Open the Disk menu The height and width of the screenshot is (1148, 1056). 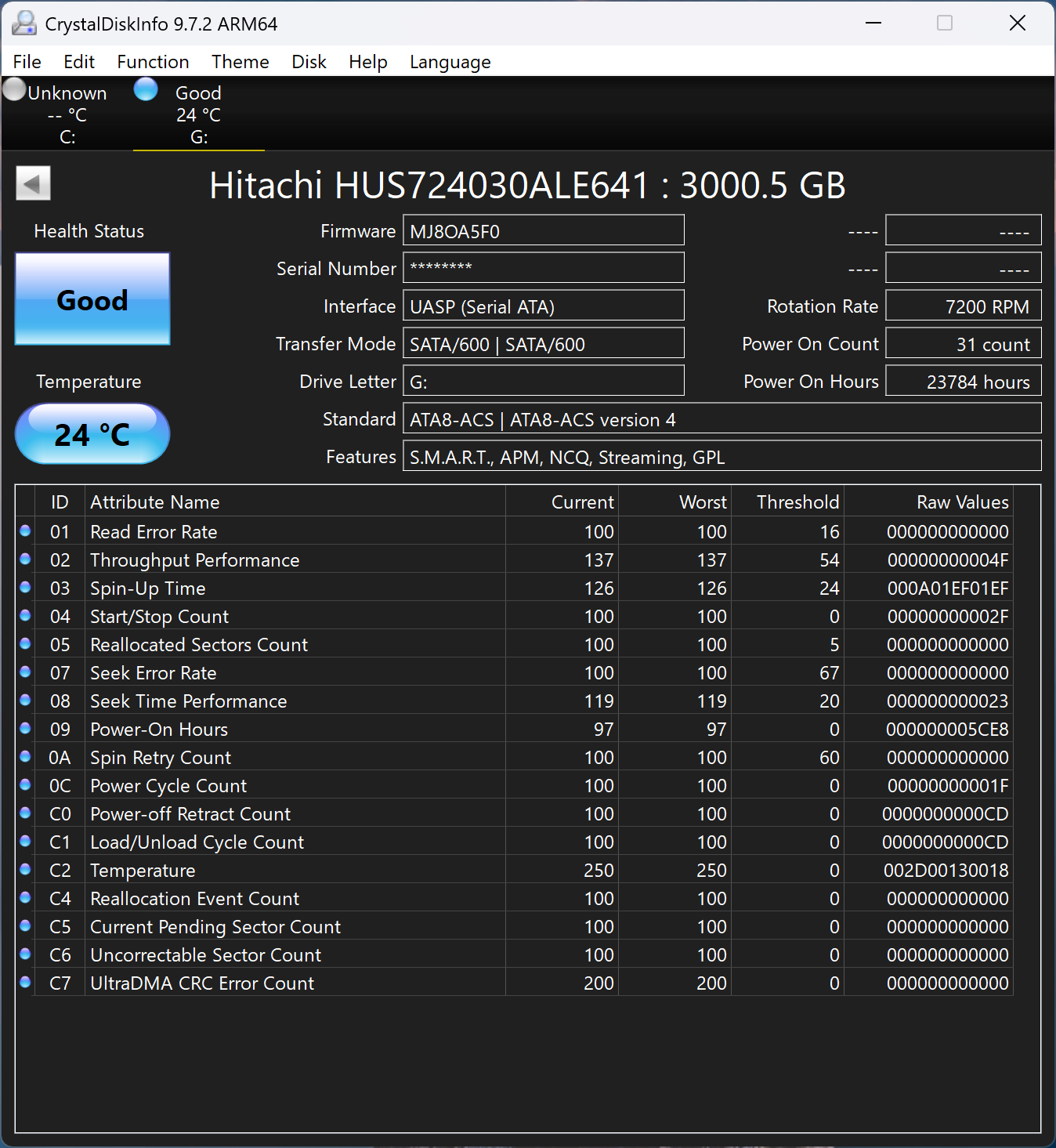coord(309,62)
